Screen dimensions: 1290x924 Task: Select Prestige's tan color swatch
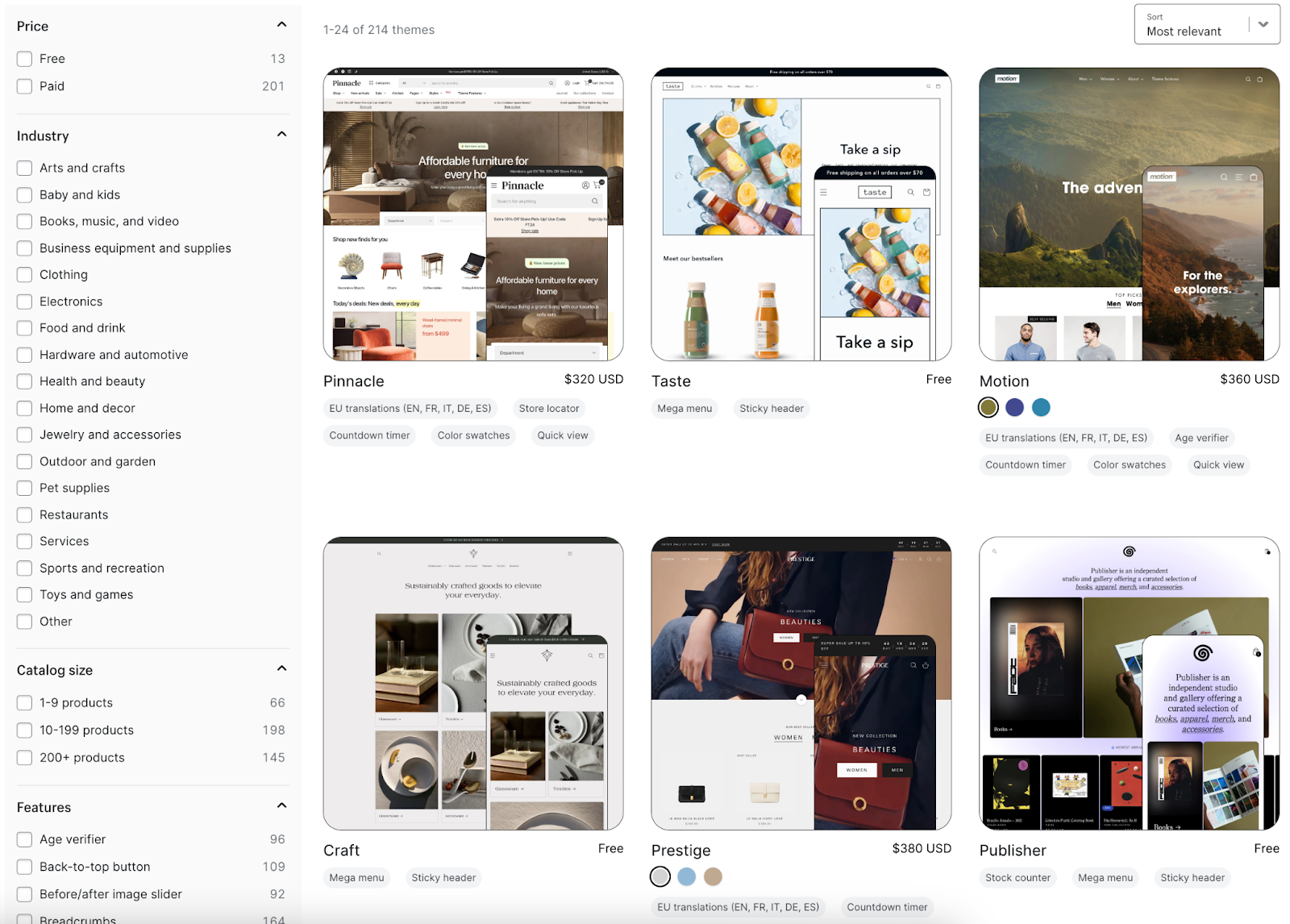(714, 876)
